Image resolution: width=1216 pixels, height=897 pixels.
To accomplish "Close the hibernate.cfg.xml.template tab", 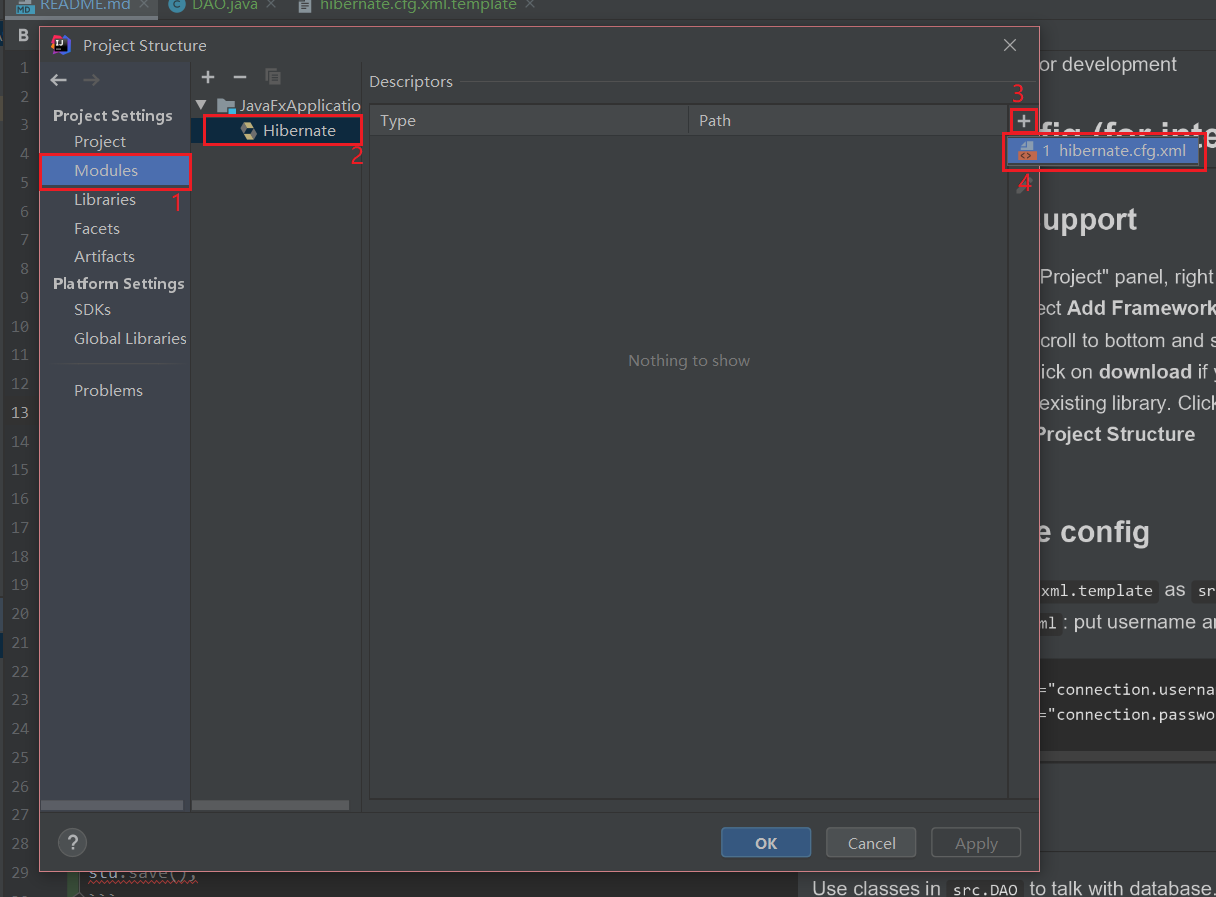I will (x=530, y=5).
